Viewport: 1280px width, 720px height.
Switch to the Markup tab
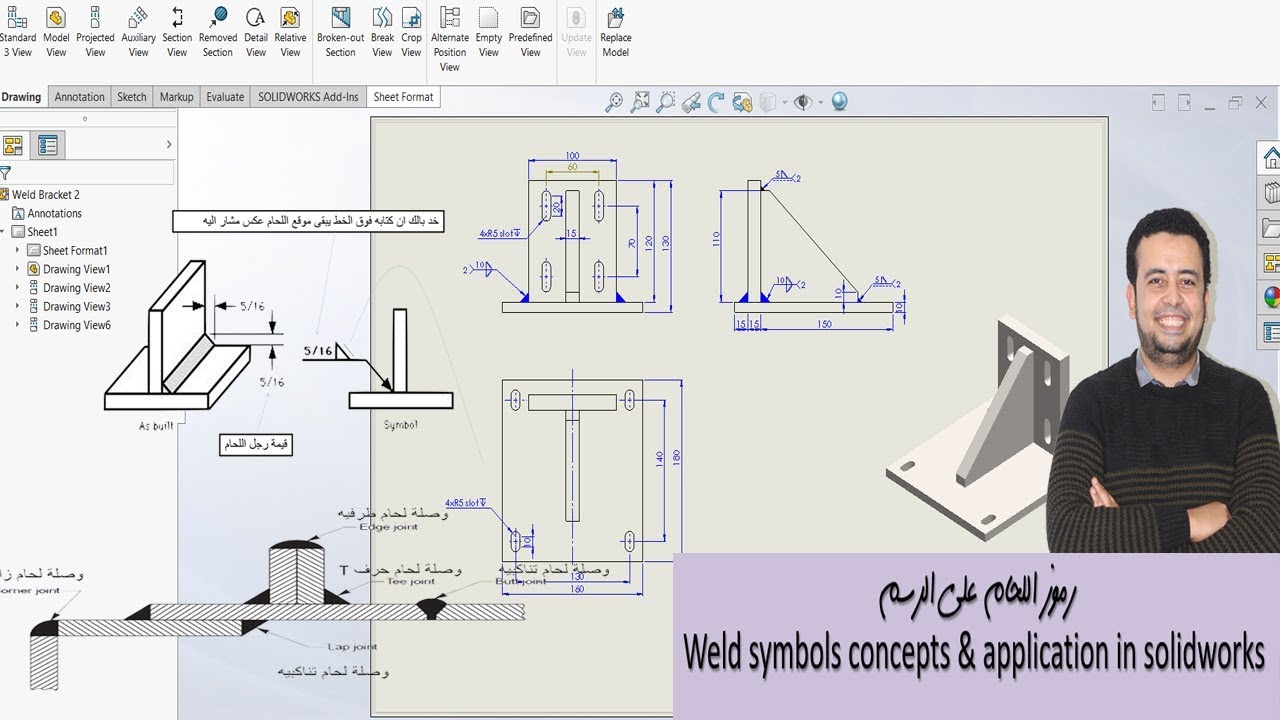coord(176,97)
